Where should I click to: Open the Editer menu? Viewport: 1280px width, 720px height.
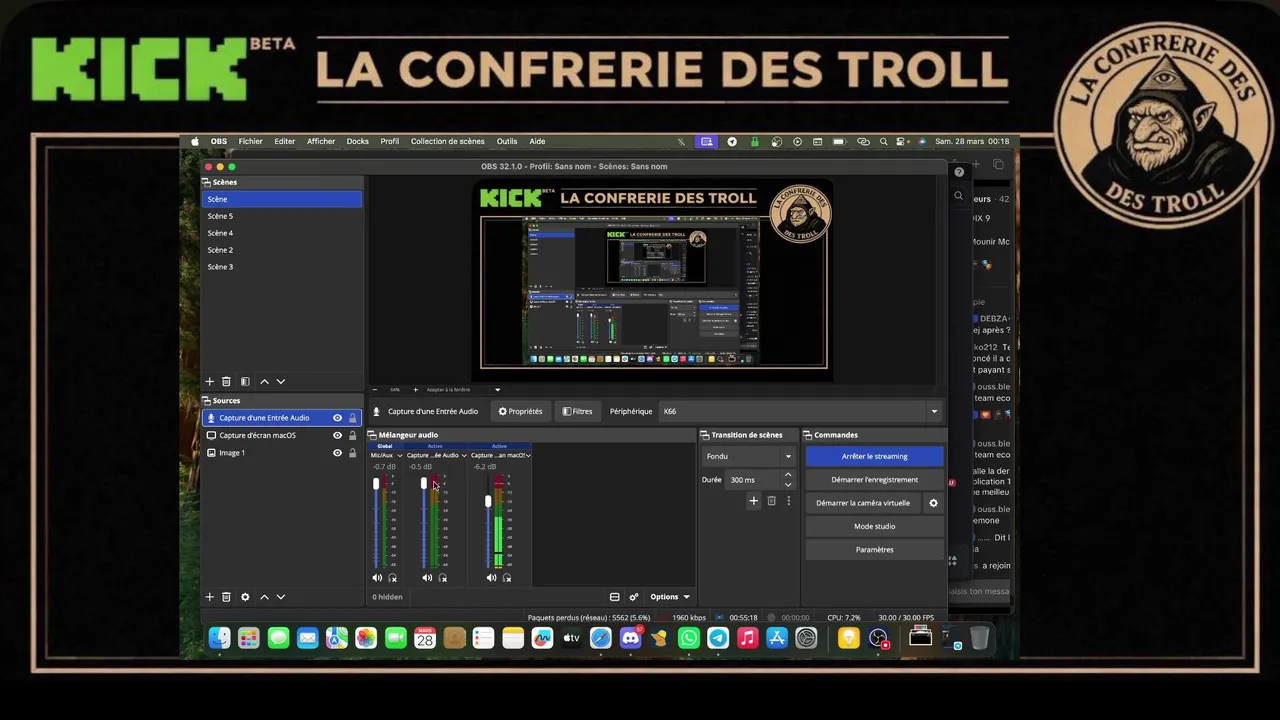point(285,142)
